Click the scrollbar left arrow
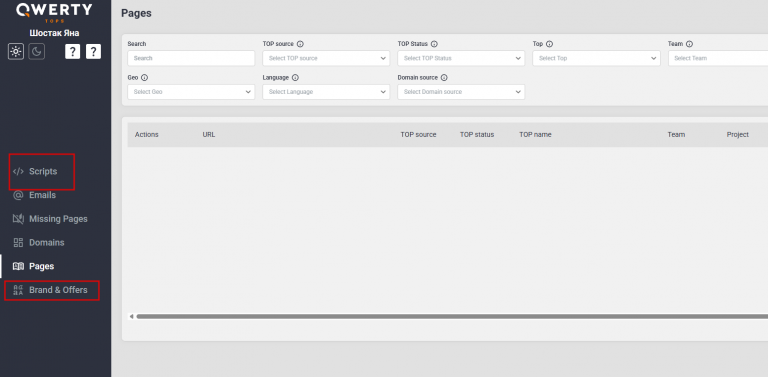Image resolution: width=768 pixels, height=377 pixels. 131,317
